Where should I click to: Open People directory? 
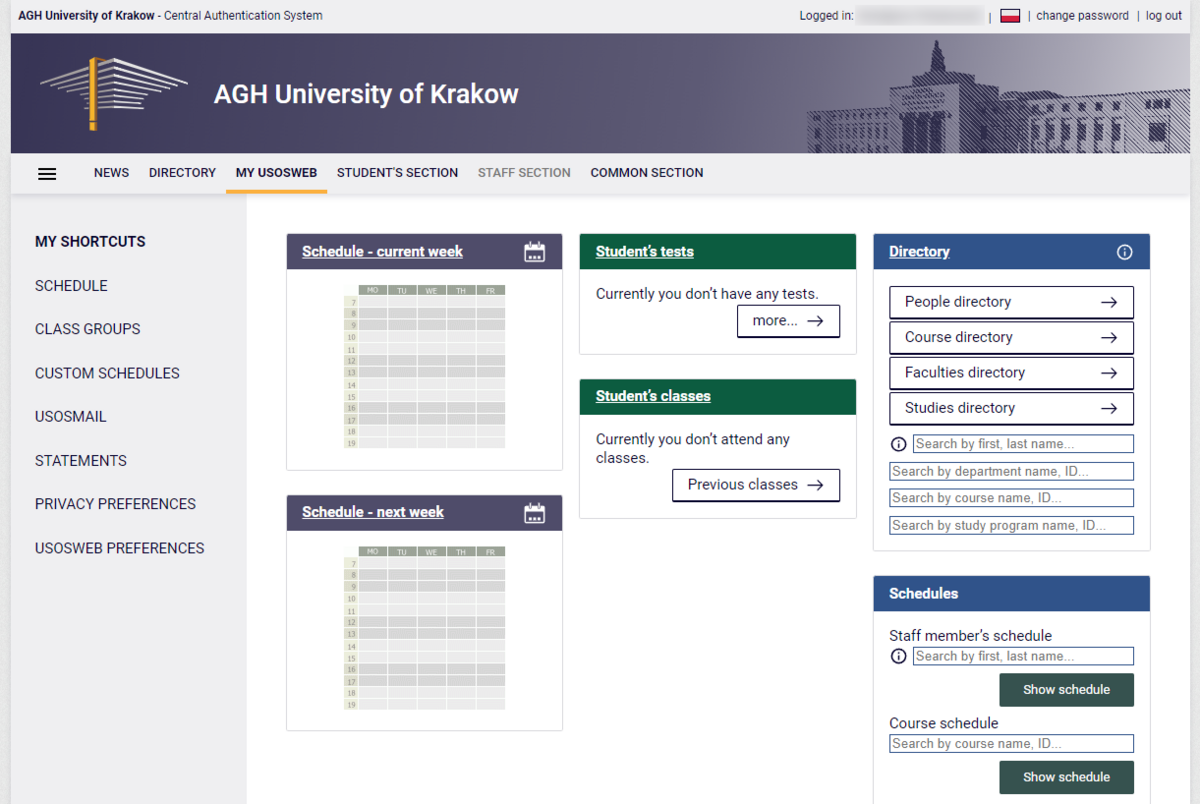coord(1011,302)
